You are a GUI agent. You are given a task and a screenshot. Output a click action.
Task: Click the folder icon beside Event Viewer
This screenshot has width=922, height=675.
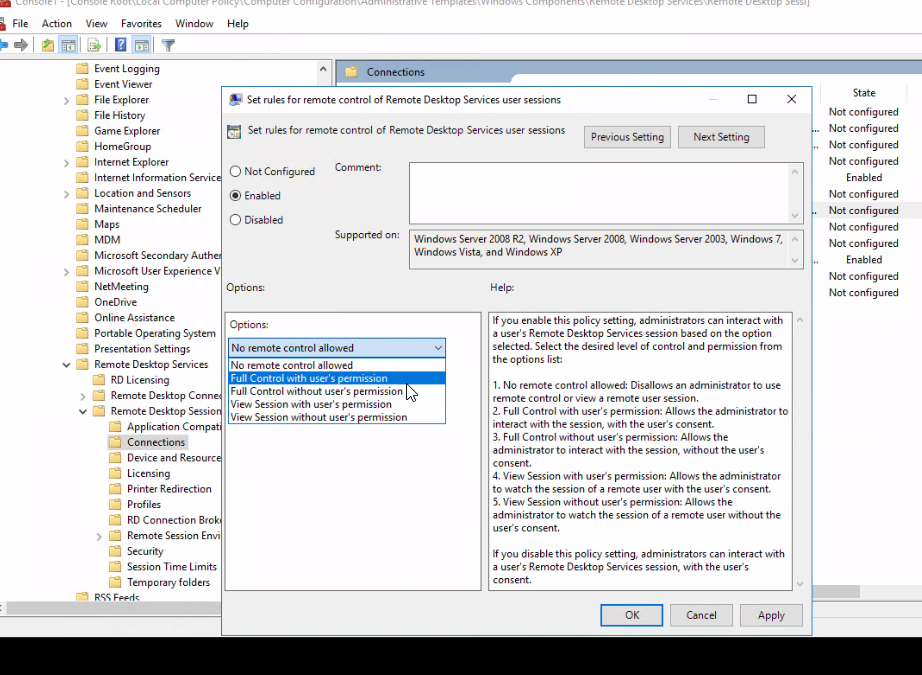[83, 84]
